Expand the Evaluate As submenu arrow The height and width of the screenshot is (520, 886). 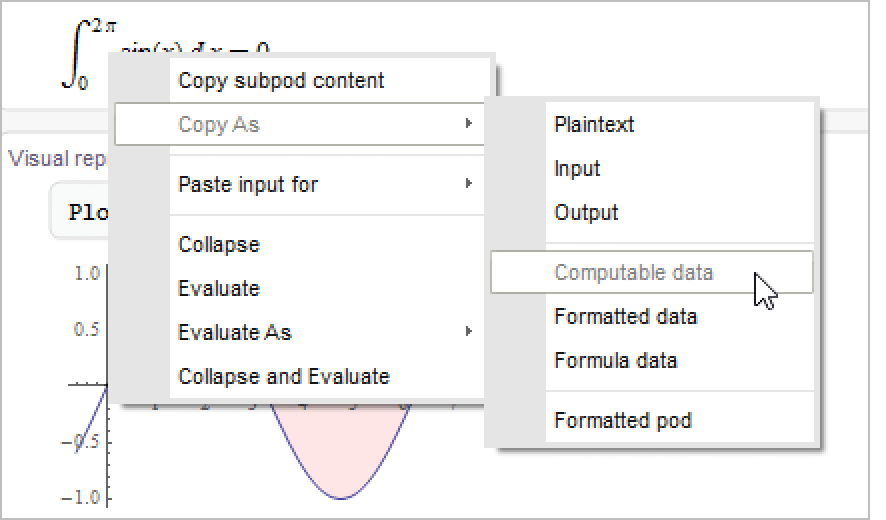coord(468,333)
